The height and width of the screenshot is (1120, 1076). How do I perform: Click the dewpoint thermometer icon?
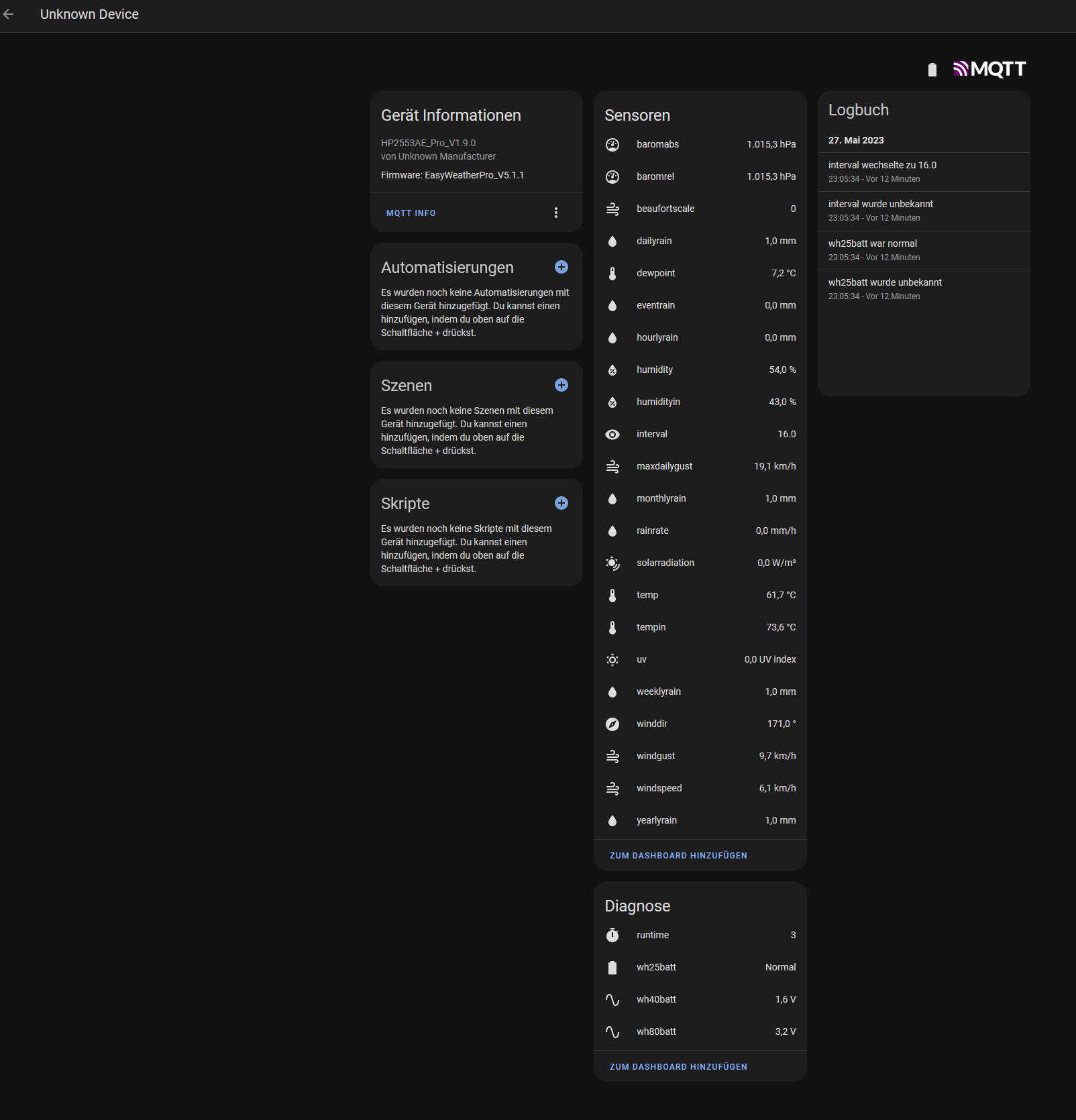tap(612, 273)
